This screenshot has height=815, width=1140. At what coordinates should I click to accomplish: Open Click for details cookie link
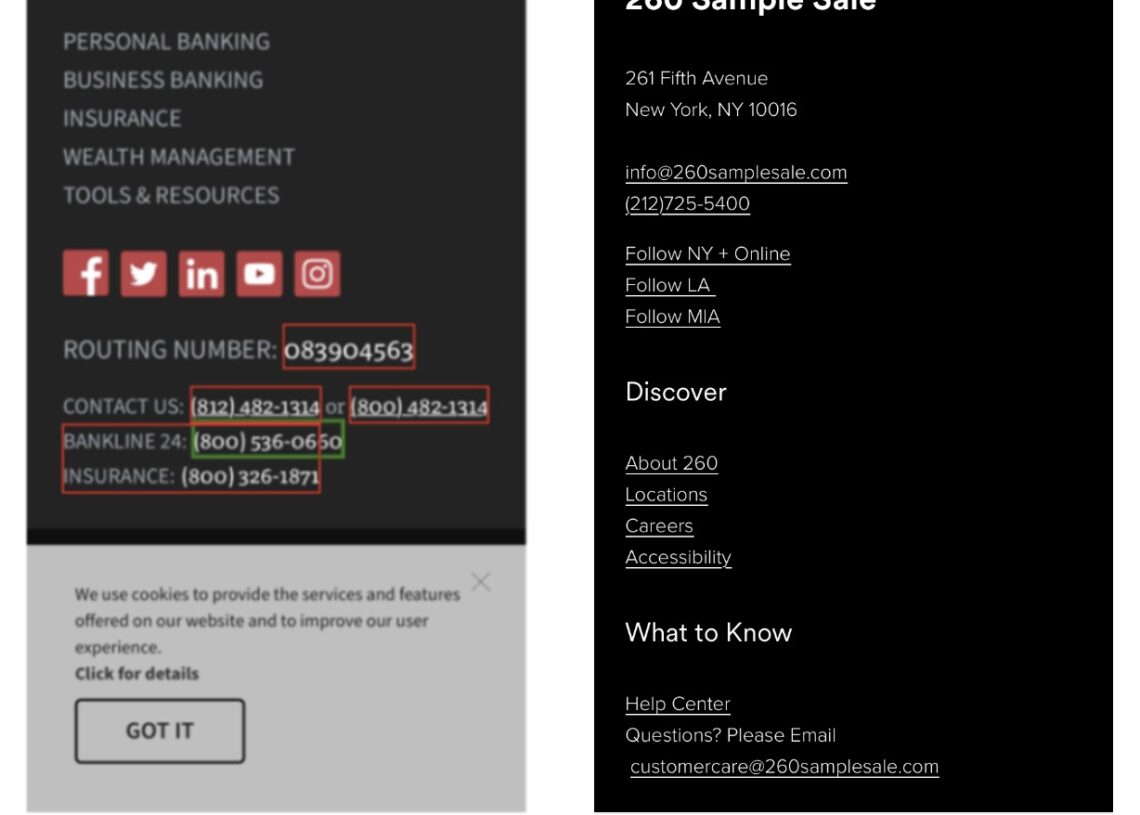click(x=137, y=674)
